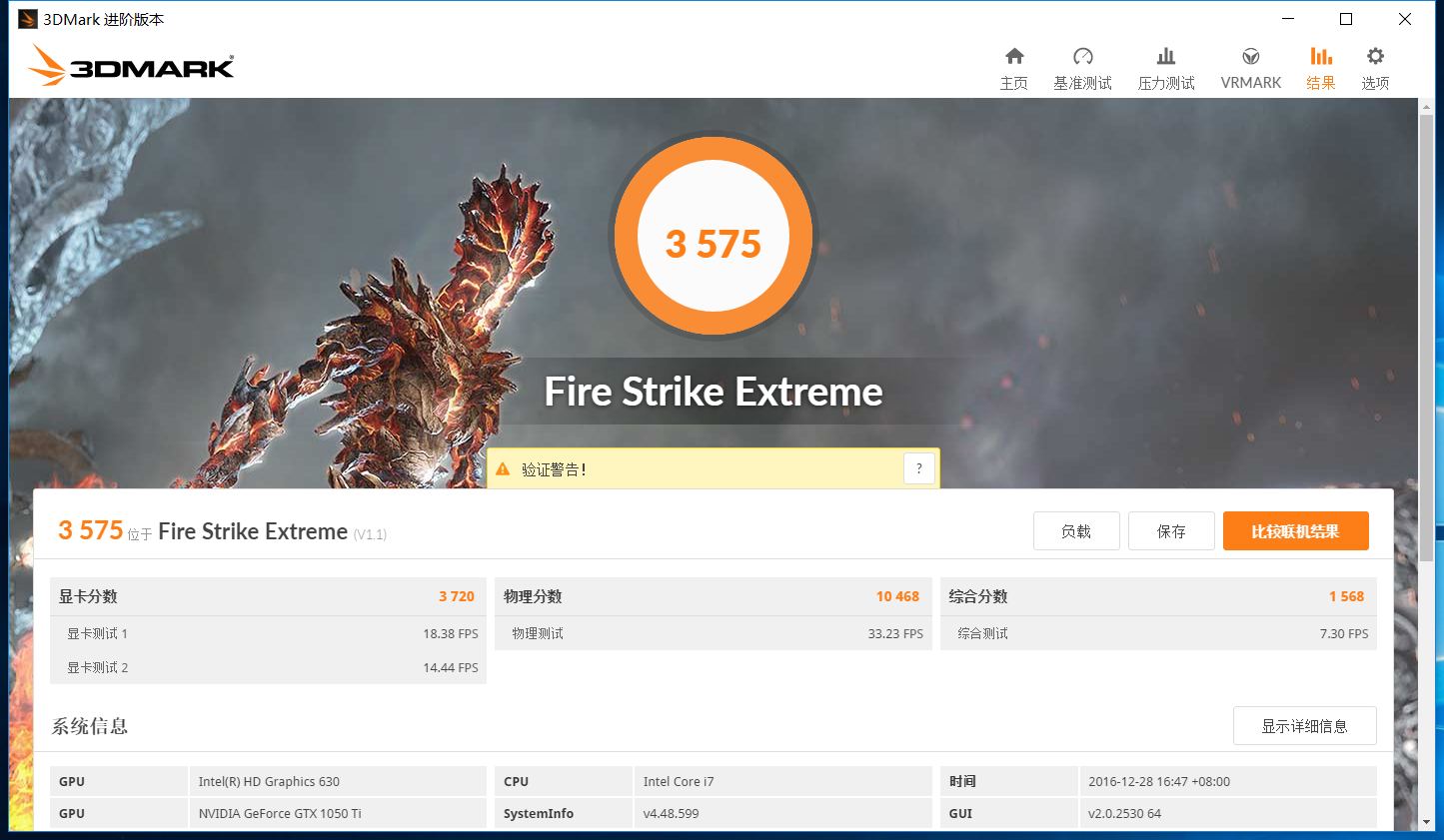Click the question mark help button
Image resolution: width=1444 pixels, height=840 pixels.
[x=919, y=468]
